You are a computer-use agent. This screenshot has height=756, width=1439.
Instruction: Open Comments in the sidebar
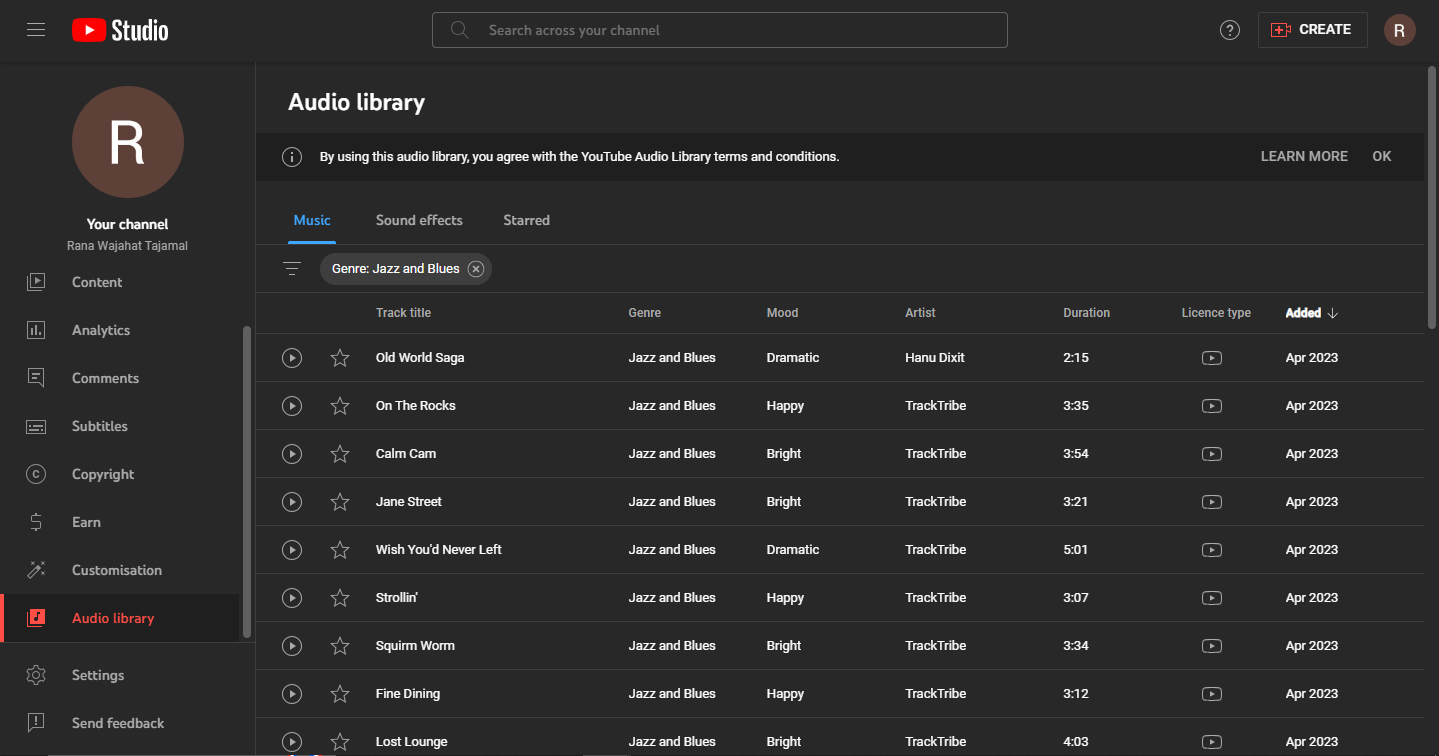(120, 378)
